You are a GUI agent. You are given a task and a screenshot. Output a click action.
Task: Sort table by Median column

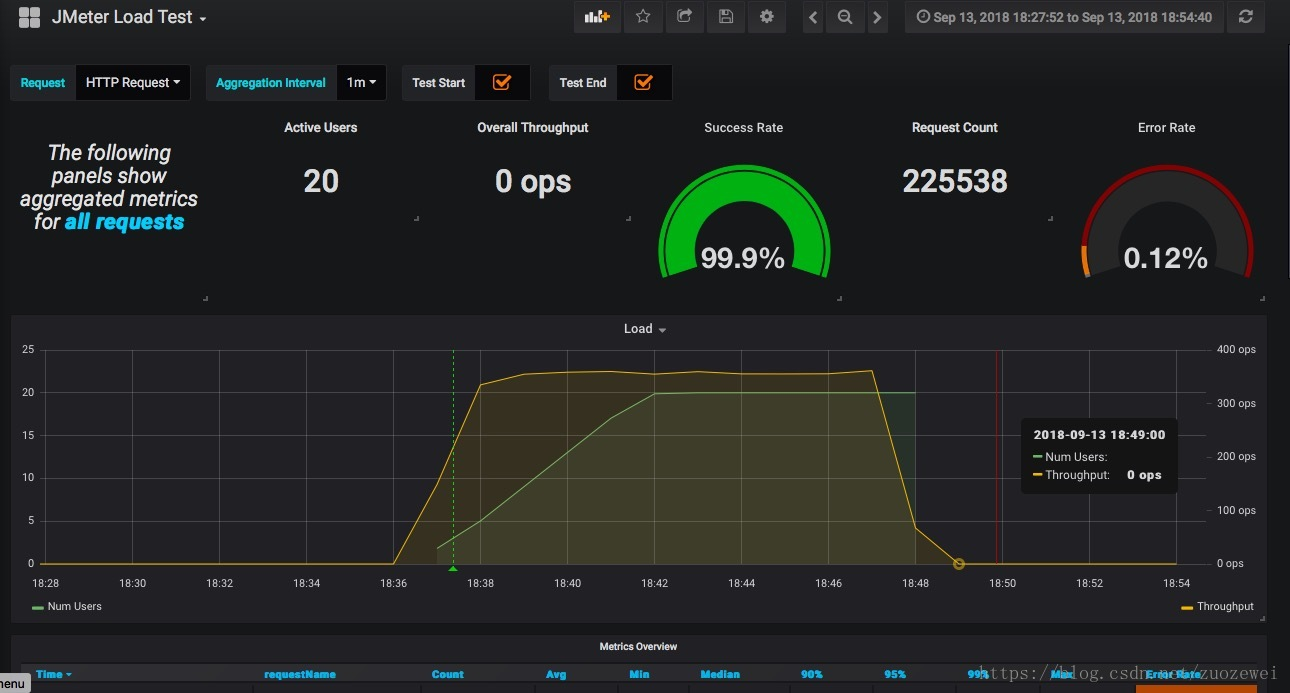[720, 675]
